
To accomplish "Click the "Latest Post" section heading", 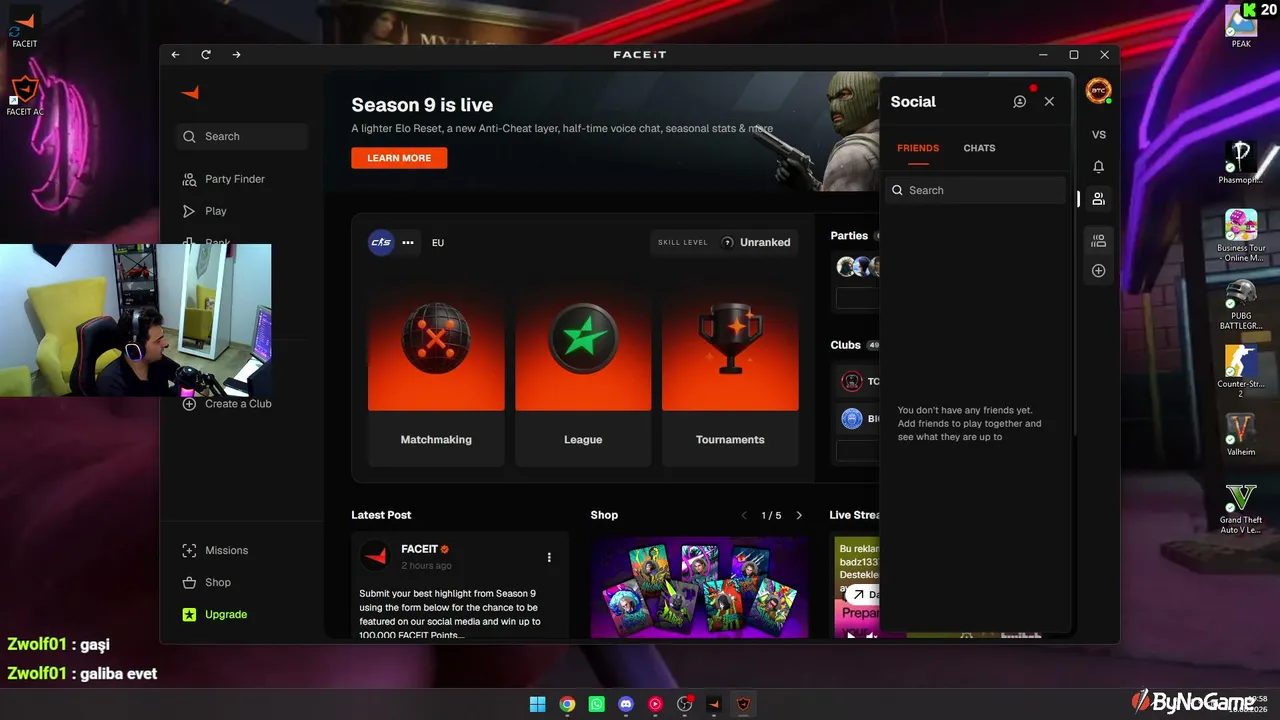I will pos(381,515).
